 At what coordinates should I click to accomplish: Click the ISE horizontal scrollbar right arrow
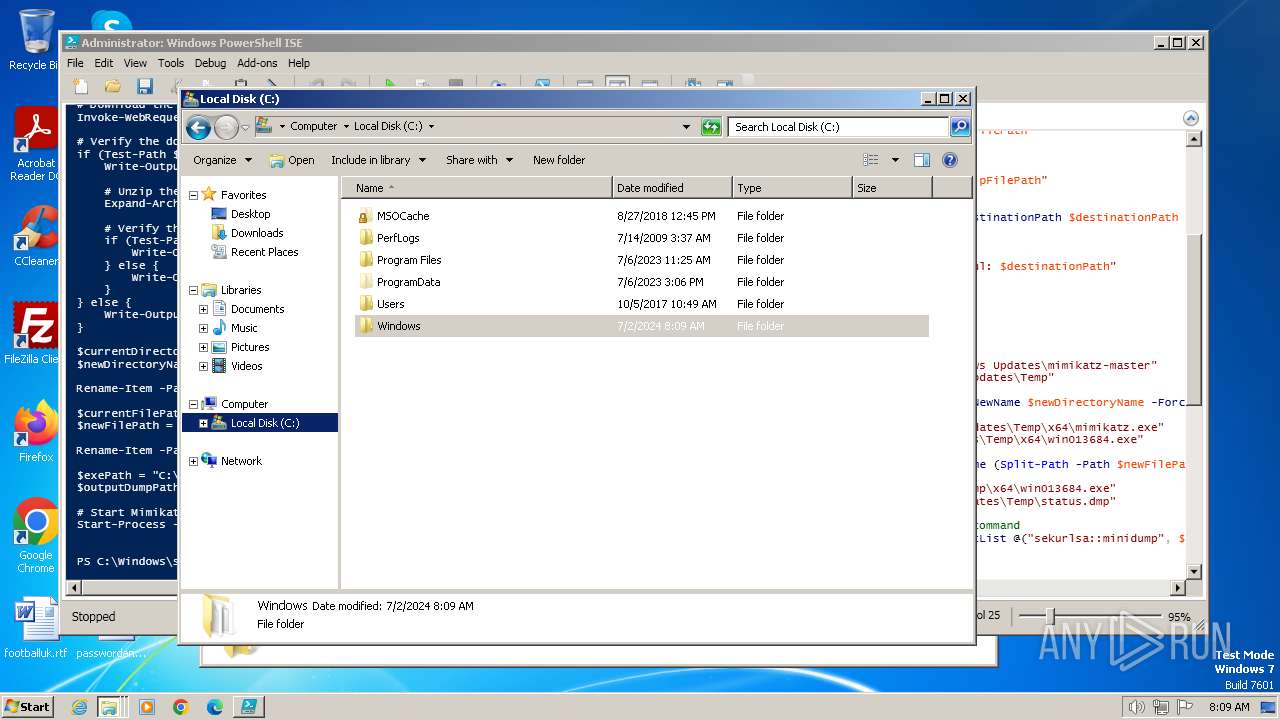pos(1178,588)
